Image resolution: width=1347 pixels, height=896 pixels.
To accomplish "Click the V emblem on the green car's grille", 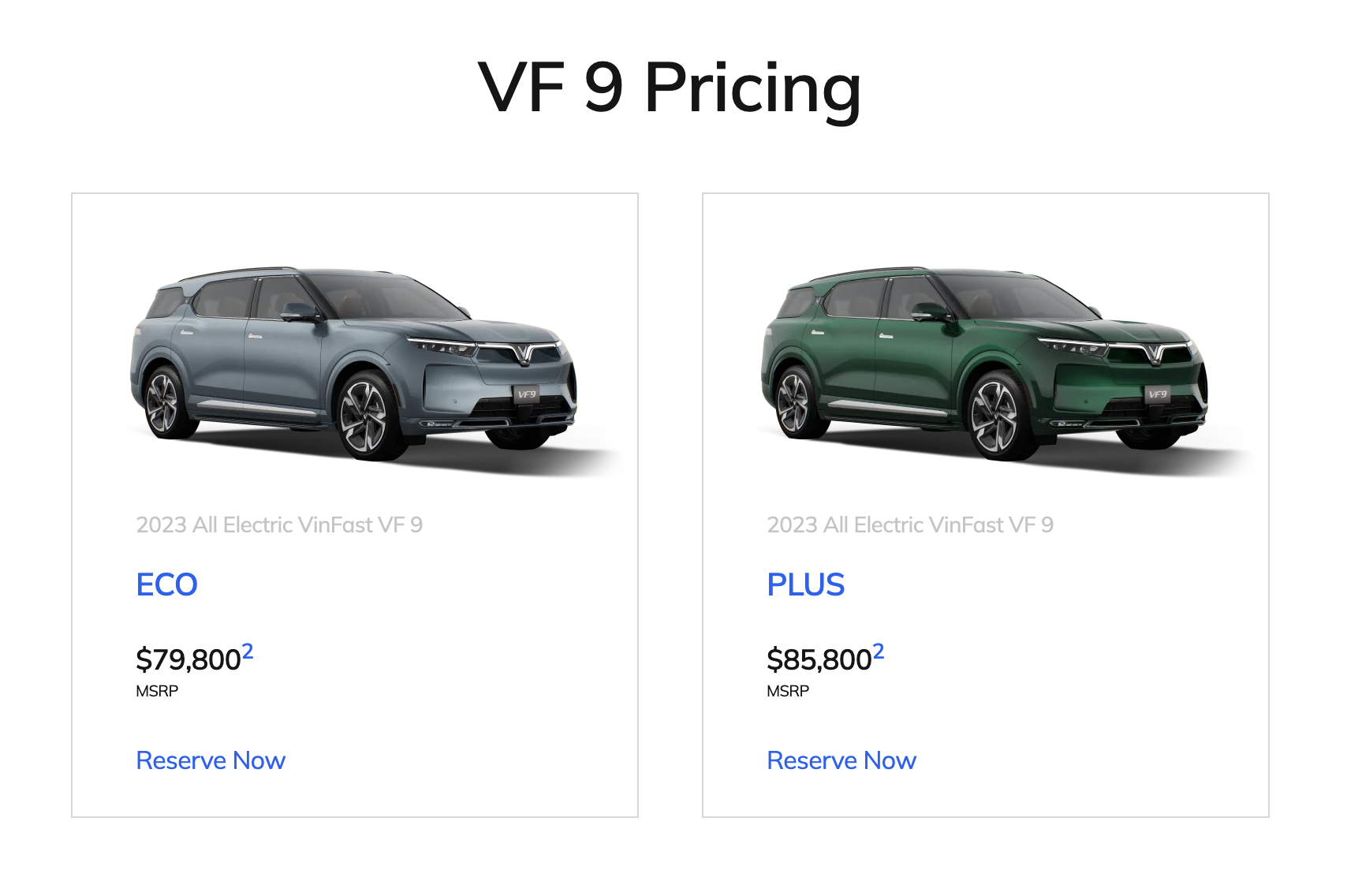I will click(1154, 353).
